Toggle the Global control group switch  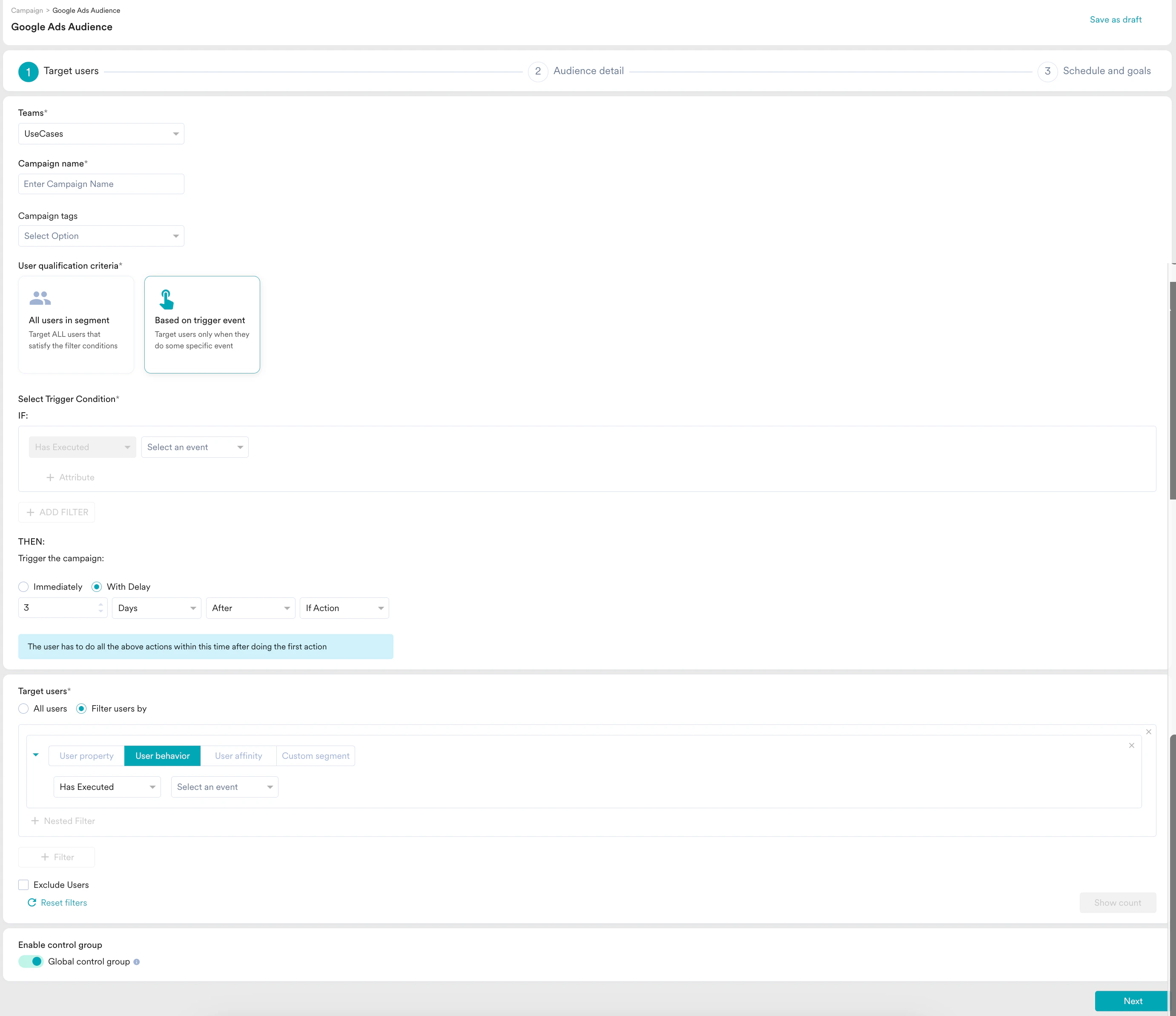point(31,961)
